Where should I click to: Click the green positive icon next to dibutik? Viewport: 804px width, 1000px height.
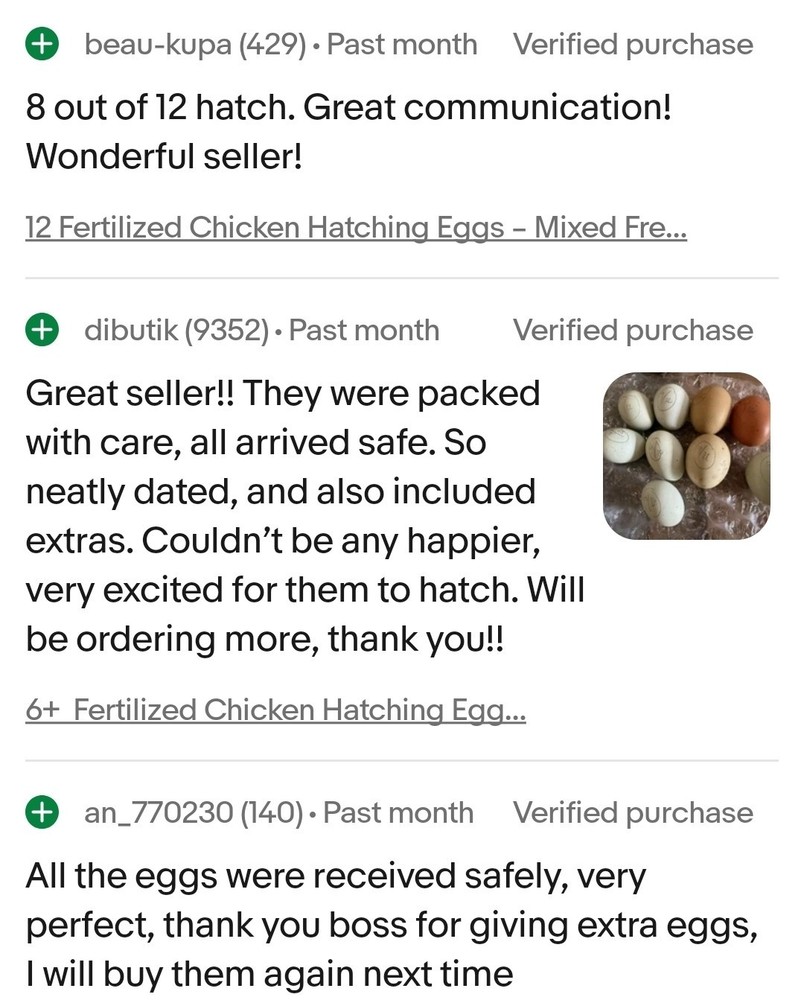[42, 330]
